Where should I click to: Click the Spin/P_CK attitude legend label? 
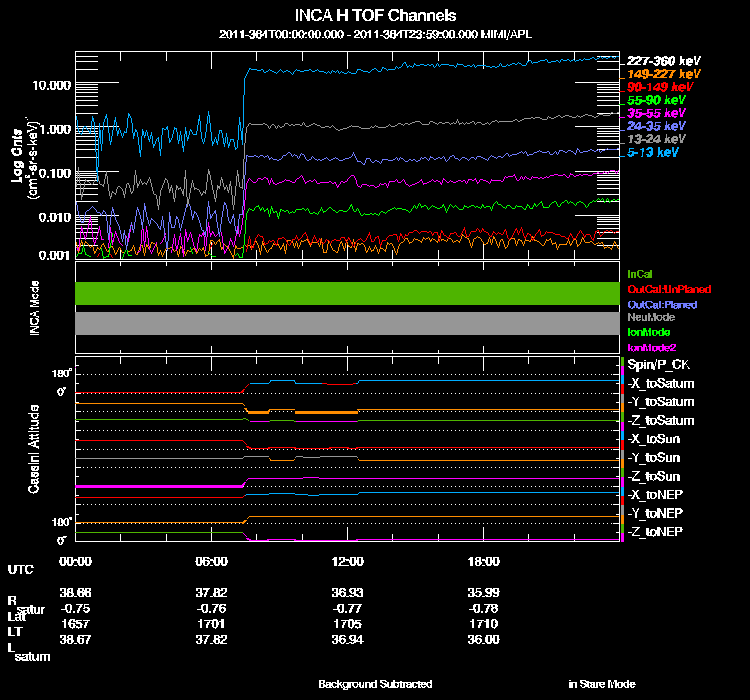point(659,365)
